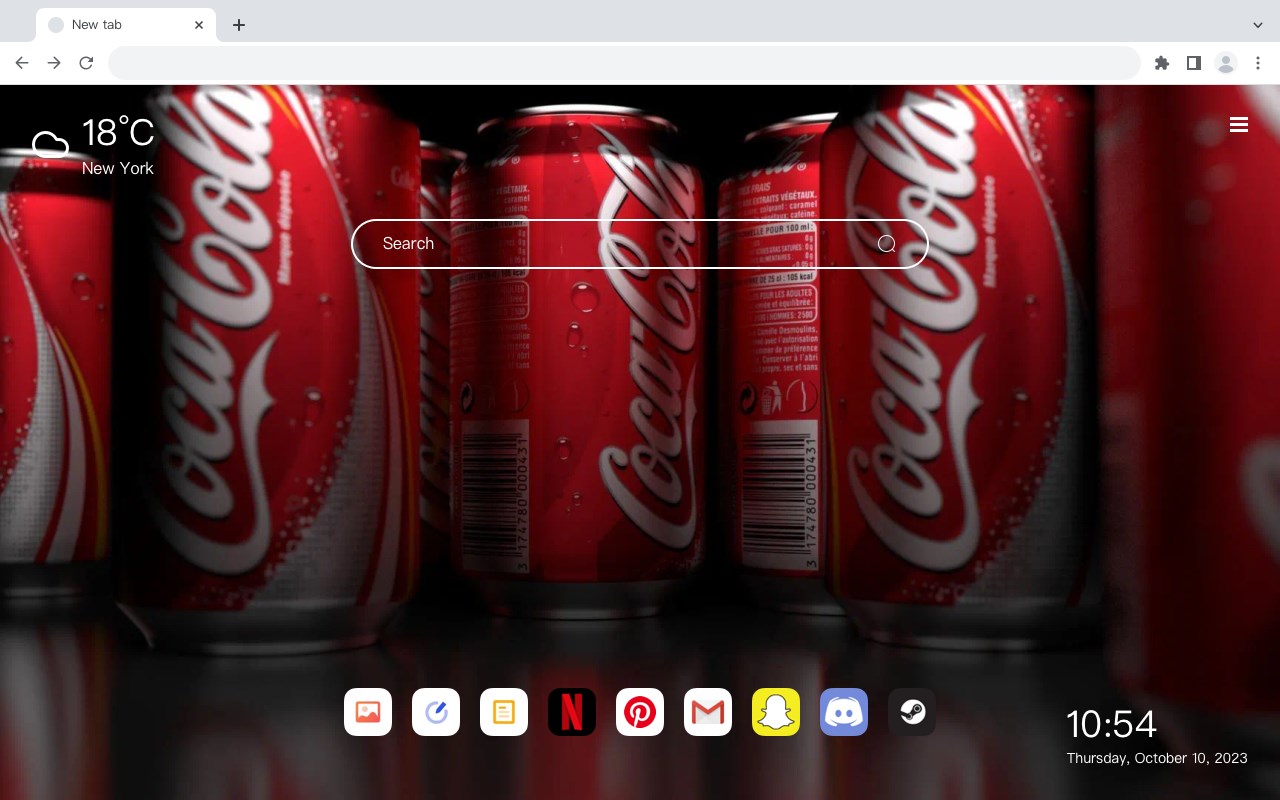Open the Pinterest shortcut
Viewport: 1280px width, 800px height.
pyautogui.click(x=640, y=712)
